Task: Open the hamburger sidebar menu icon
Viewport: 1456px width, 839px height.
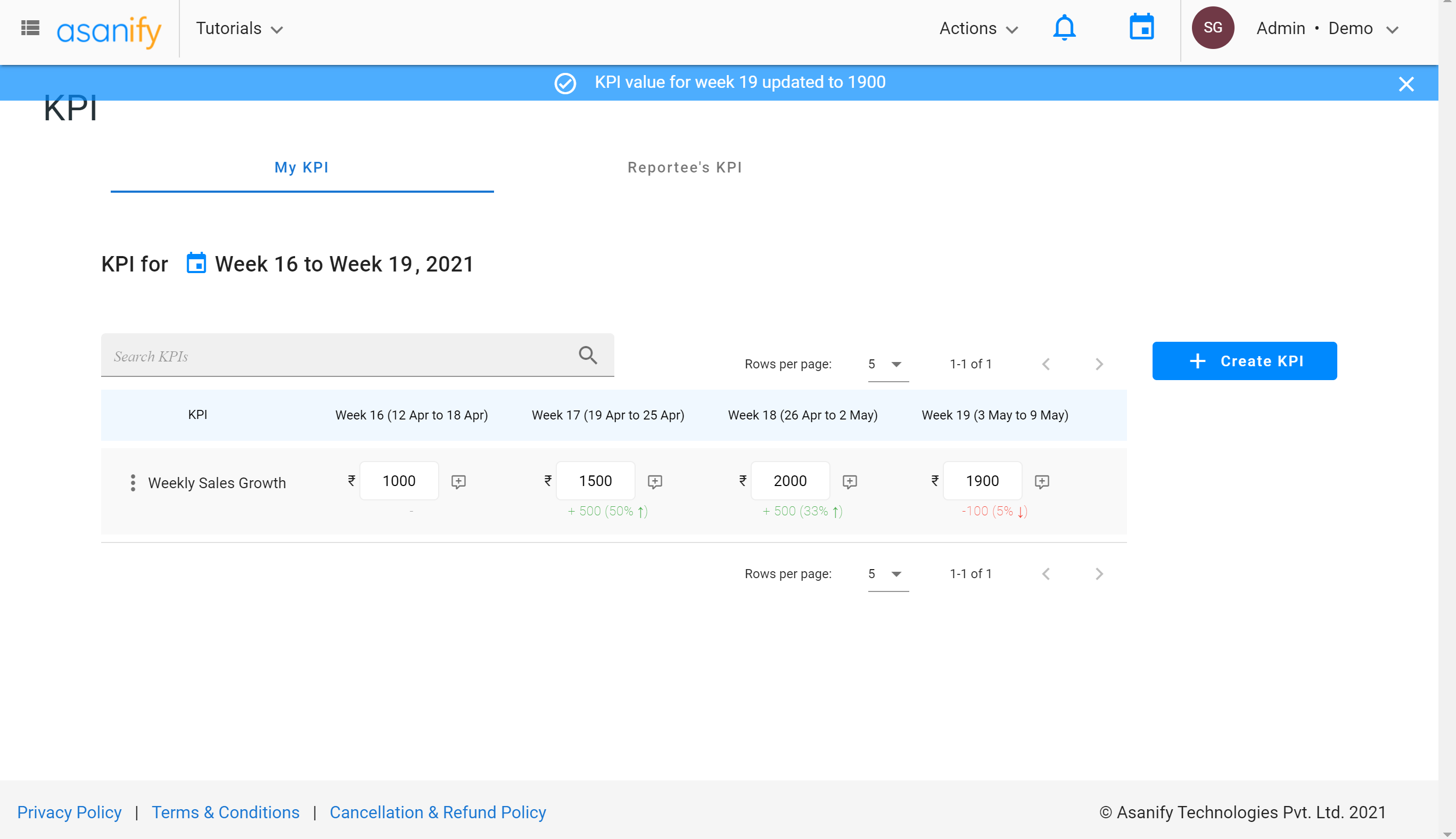Action: [30, 28]
